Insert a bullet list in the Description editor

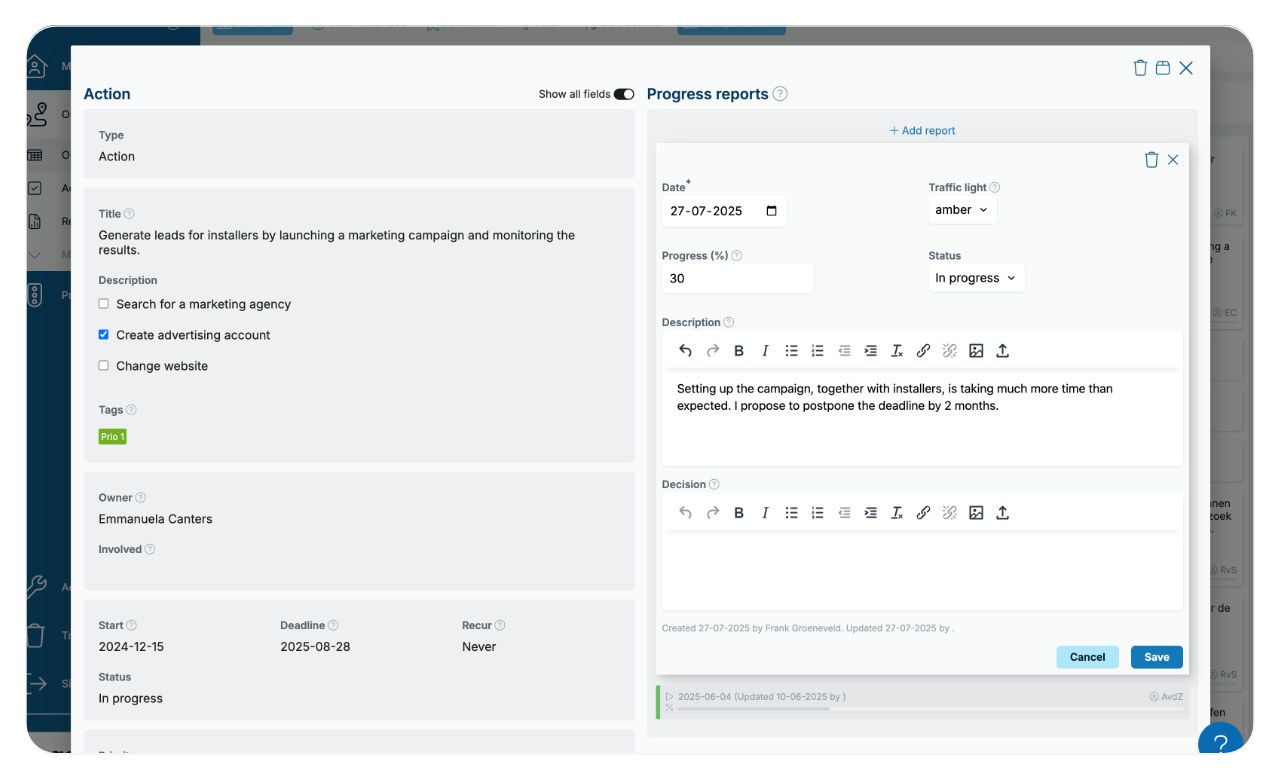pyautogui.click(x=791, y=350)
